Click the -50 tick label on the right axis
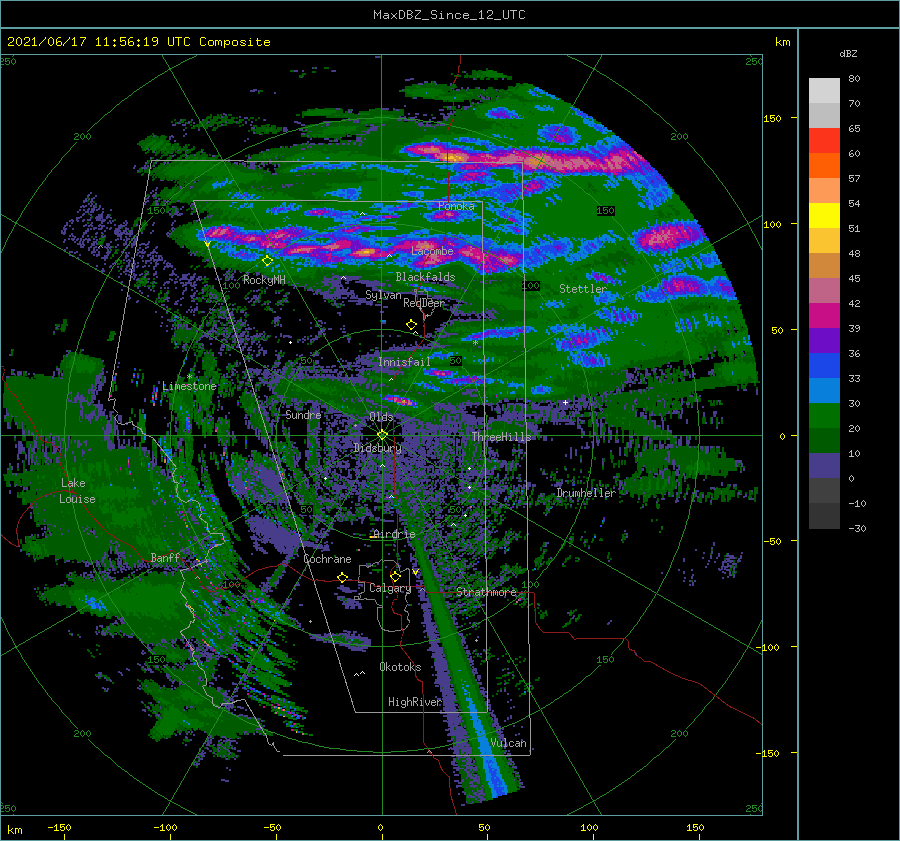This screenshot has width=900, height=841. click(x=771, y=541)
